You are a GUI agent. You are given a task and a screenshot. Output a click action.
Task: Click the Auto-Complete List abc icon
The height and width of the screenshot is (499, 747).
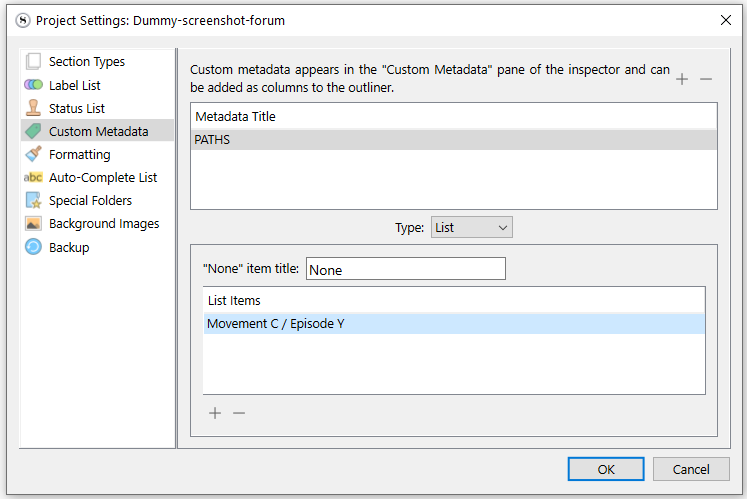[x=33, y=177]
